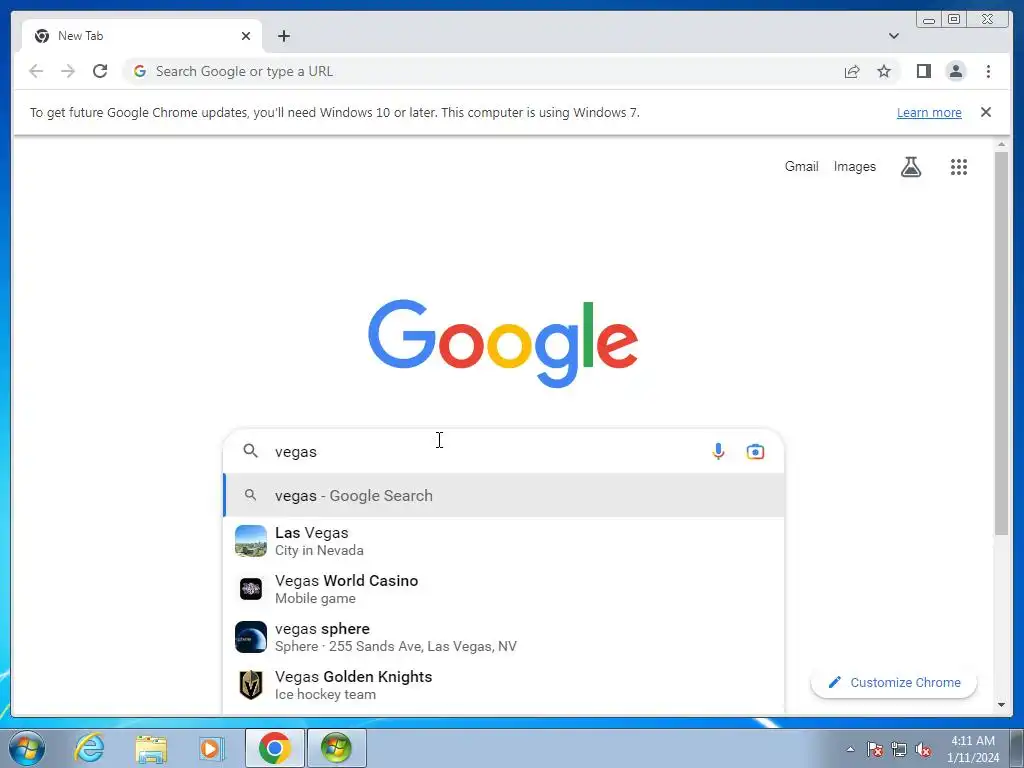Click muted volume tray icon
Image resolution: width=1024 pixels, height=768 pixels.
click(923, 750)
